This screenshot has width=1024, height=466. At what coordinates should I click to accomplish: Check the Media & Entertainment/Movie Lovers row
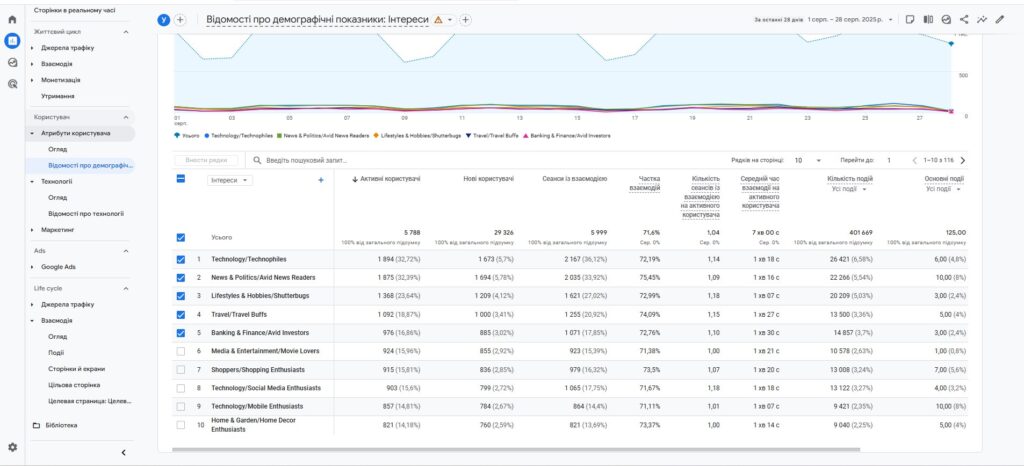180,351
